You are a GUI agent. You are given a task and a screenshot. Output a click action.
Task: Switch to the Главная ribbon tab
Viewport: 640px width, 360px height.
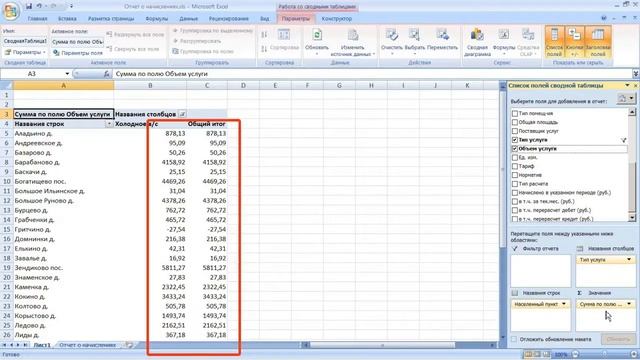pyautogui.click(x=38, y=19)
